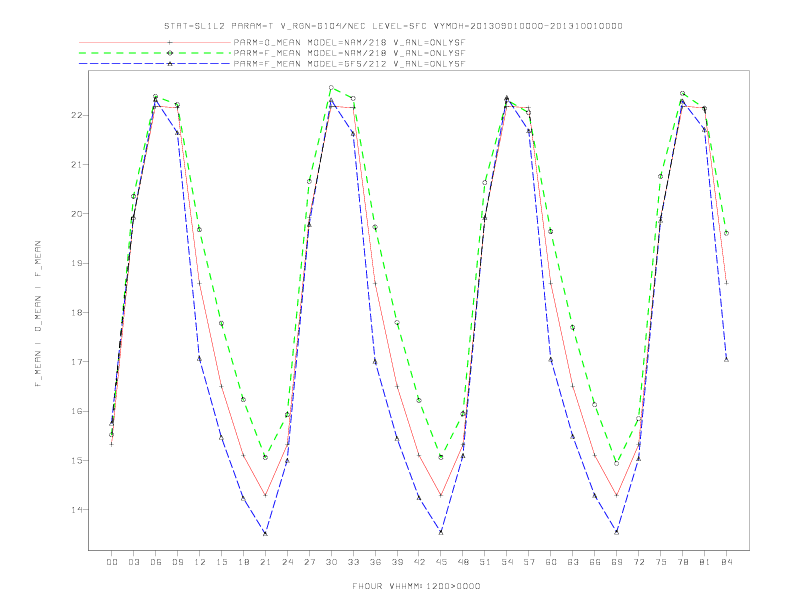Click the FHOUR VHHMM: 1200>0000 axis title
Viewport: 792px width, 612px height.
tap(416, 586)
